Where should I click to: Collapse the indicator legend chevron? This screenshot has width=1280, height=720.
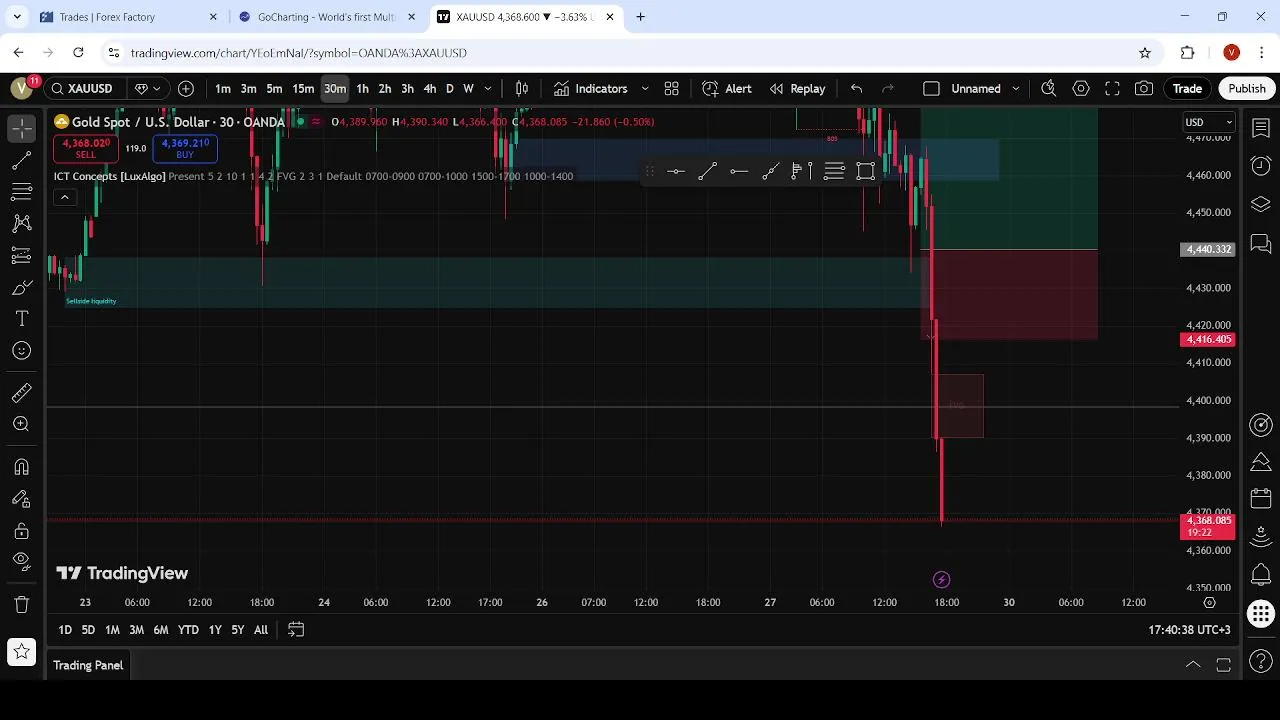click(x=64, y=197)
